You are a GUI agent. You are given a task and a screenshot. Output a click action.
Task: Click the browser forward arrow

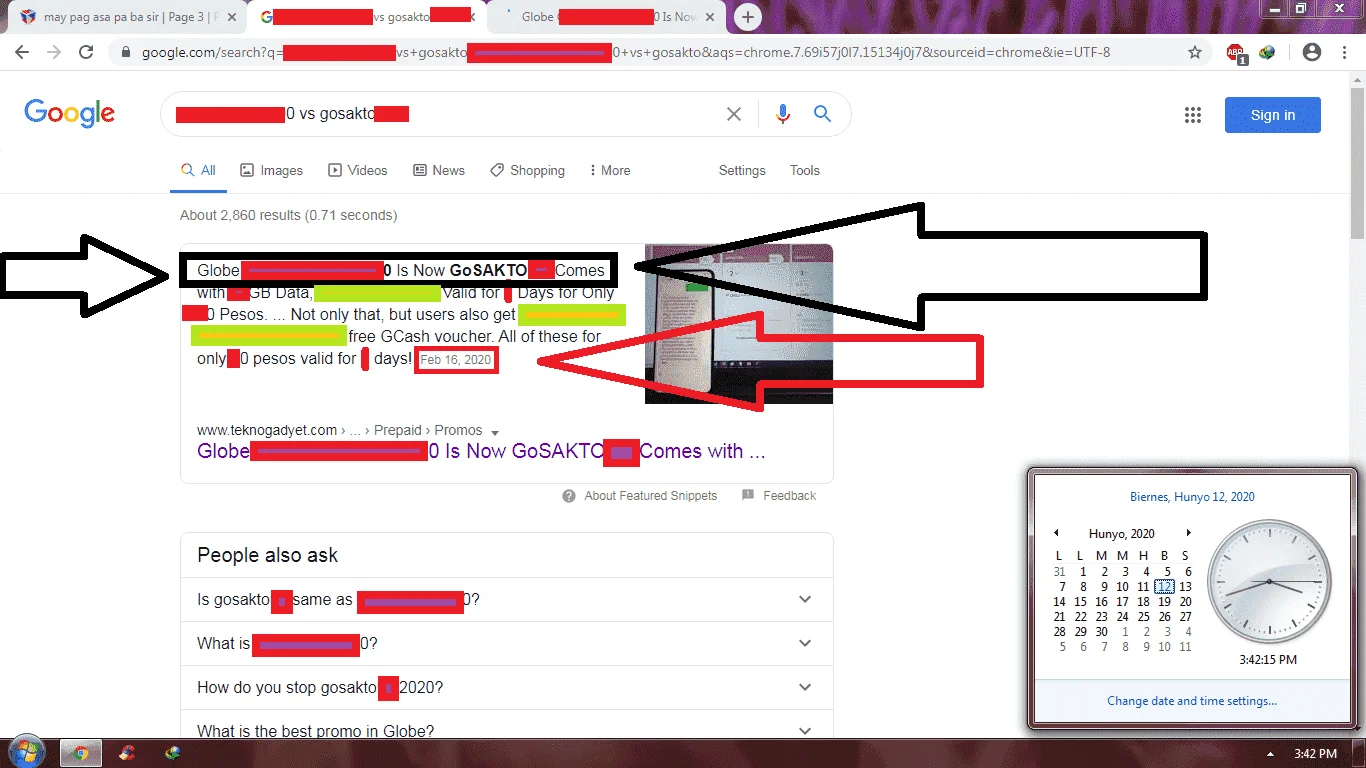coord(54,52)
